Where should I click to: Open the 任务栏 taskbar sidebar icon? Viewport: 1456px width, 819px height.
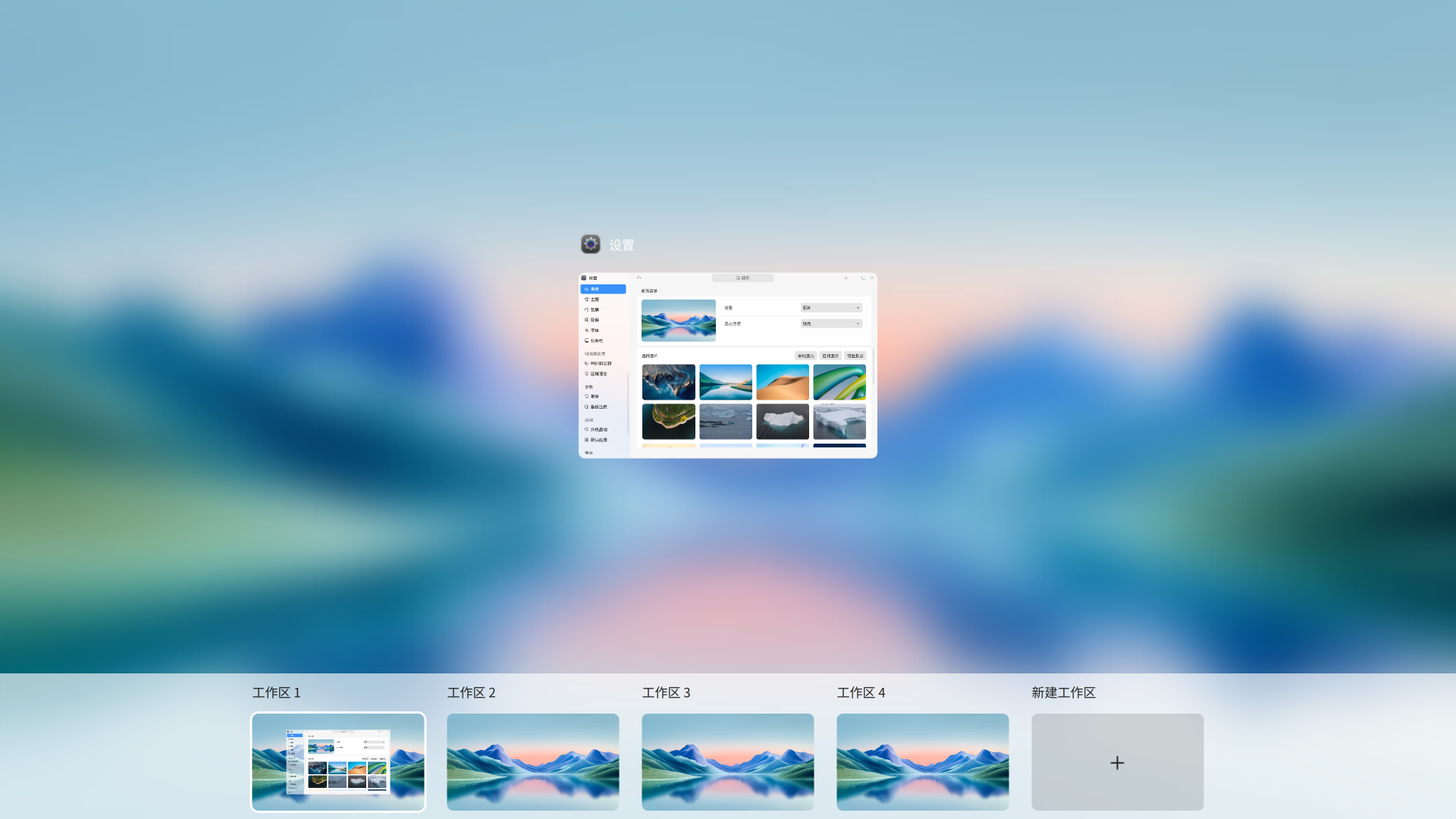coord(586,340)
